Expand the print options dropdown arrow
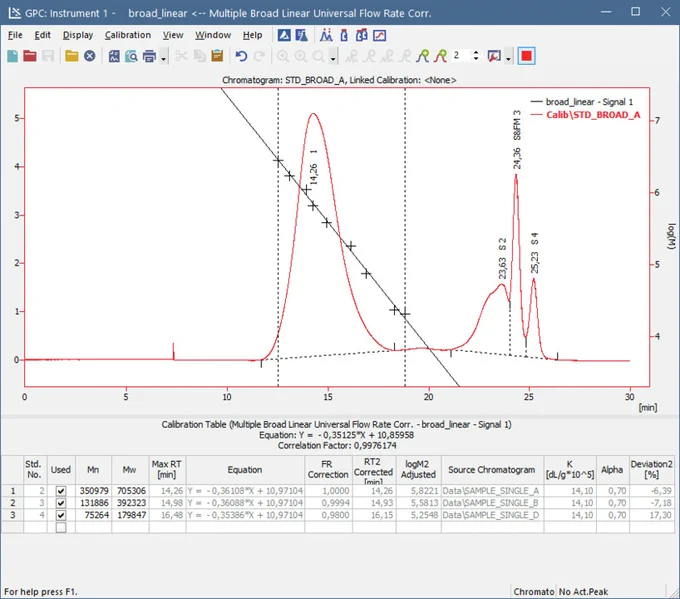 pos(163,58)
